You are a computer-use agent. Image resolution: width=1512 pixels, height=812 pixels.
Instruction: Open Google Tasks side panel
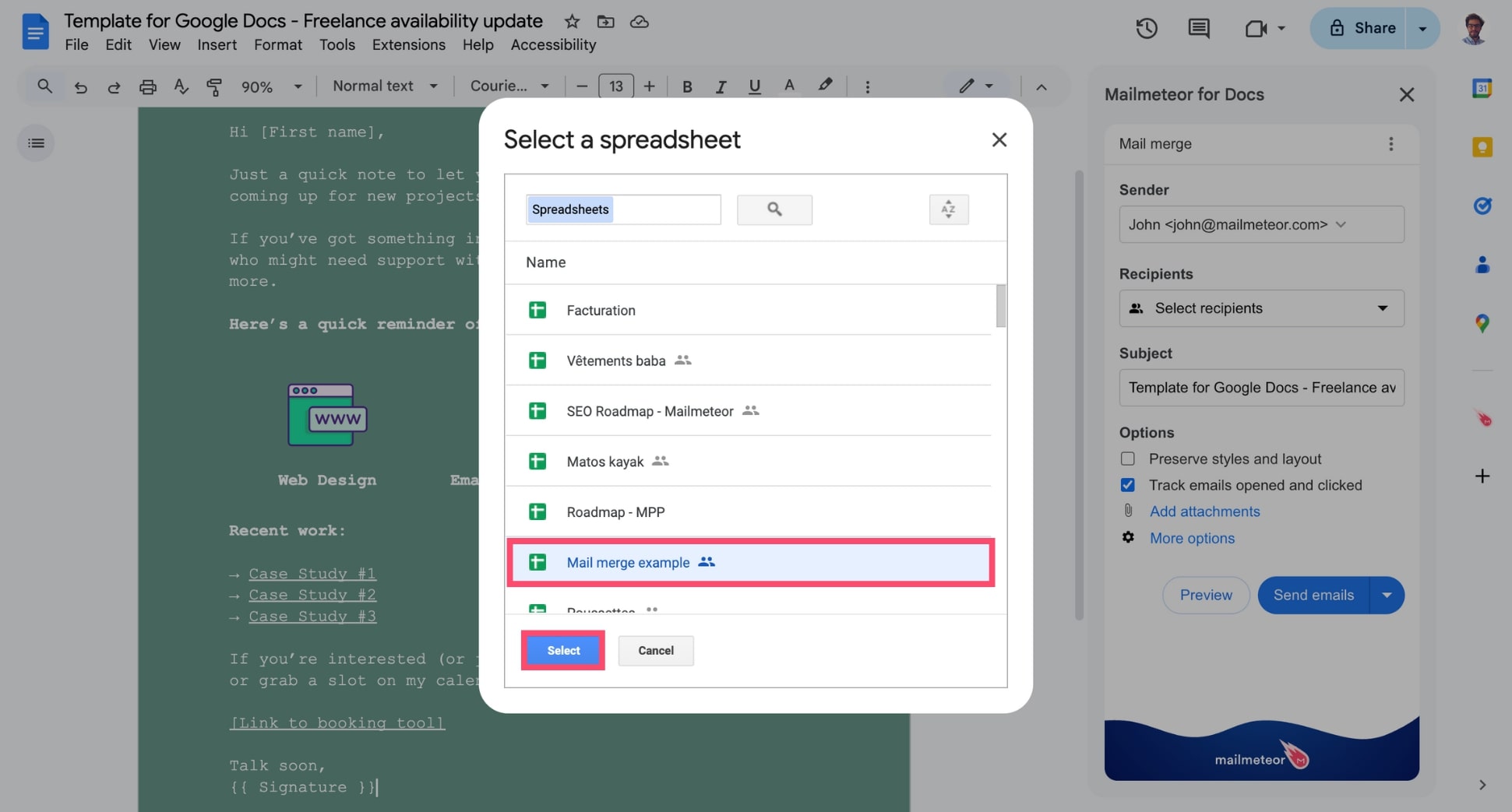coord(1482,206)
